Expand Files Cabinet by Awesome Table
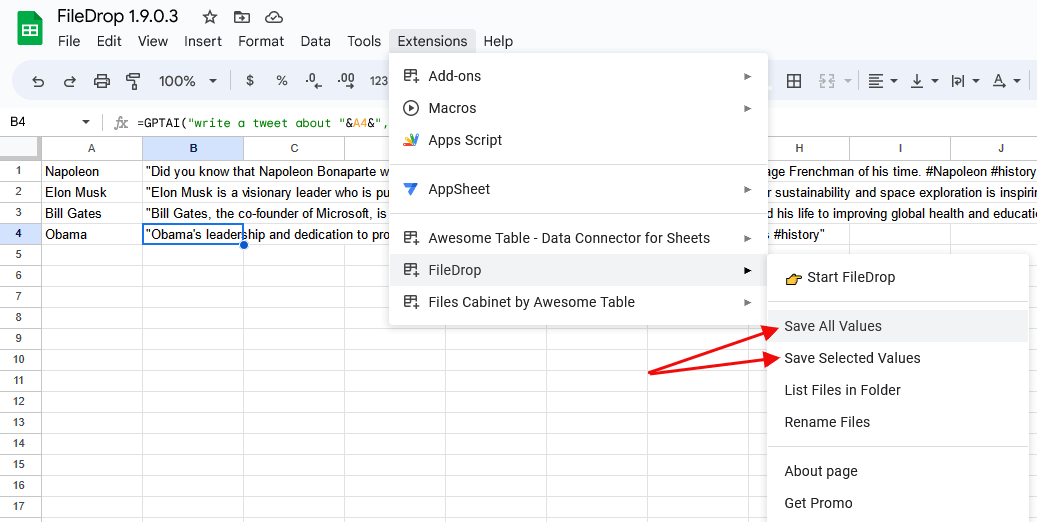Screen dimensions: 1037x522 (x=578, y=302)
